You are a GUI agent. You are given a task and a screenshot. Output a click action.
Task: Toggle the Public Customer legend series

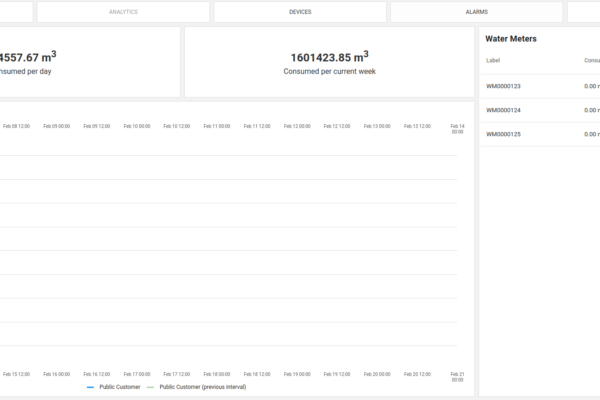[120, 386]
